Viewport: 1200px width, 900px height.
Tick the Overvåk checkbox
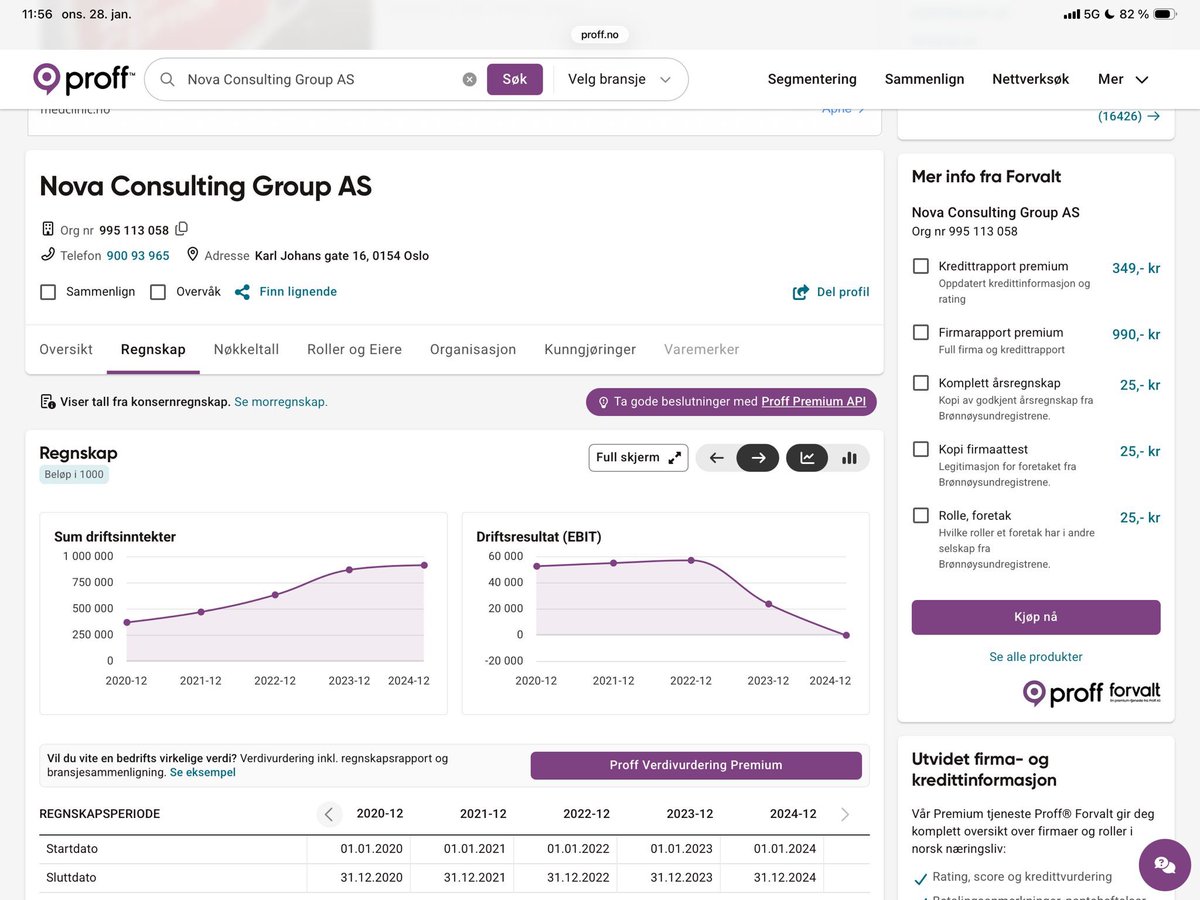pos(158,292)
